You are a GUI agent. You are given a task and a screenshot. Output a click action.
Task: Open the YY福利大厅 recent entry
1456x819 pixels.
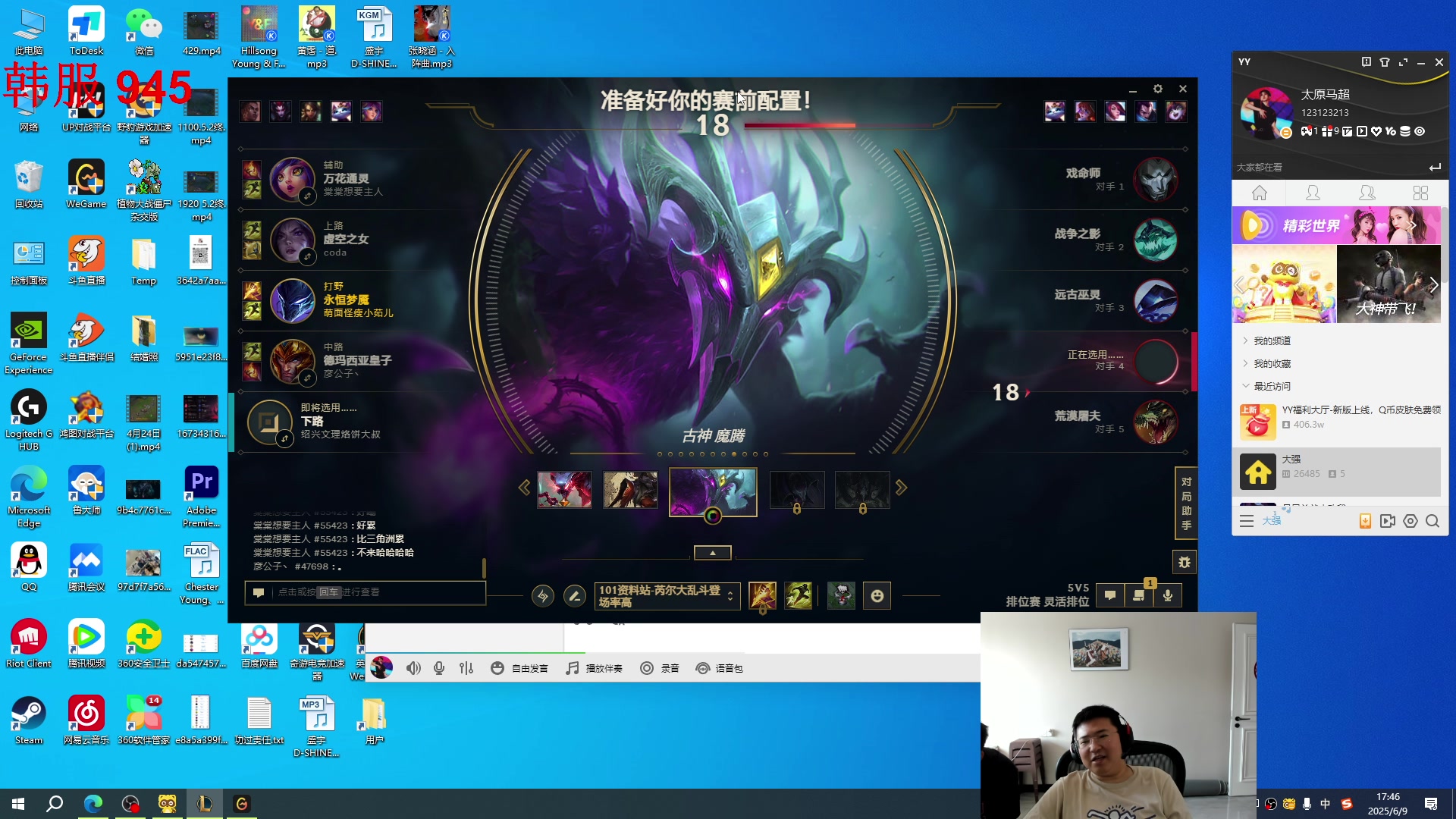1337,421
